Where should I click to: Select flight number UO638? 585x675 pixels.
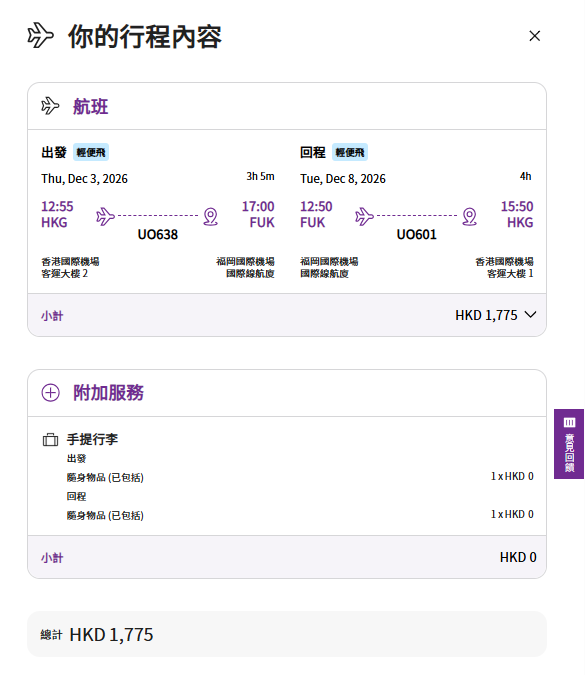coord(158,235)
